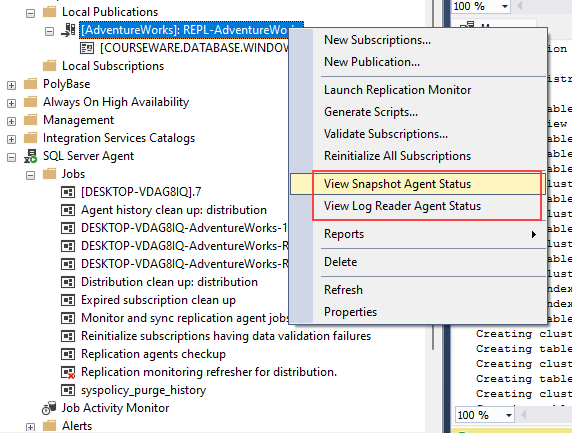Click the Local Subscriptions folder icon
Viewport: 572px width, 433px height.
click(49, 66)
